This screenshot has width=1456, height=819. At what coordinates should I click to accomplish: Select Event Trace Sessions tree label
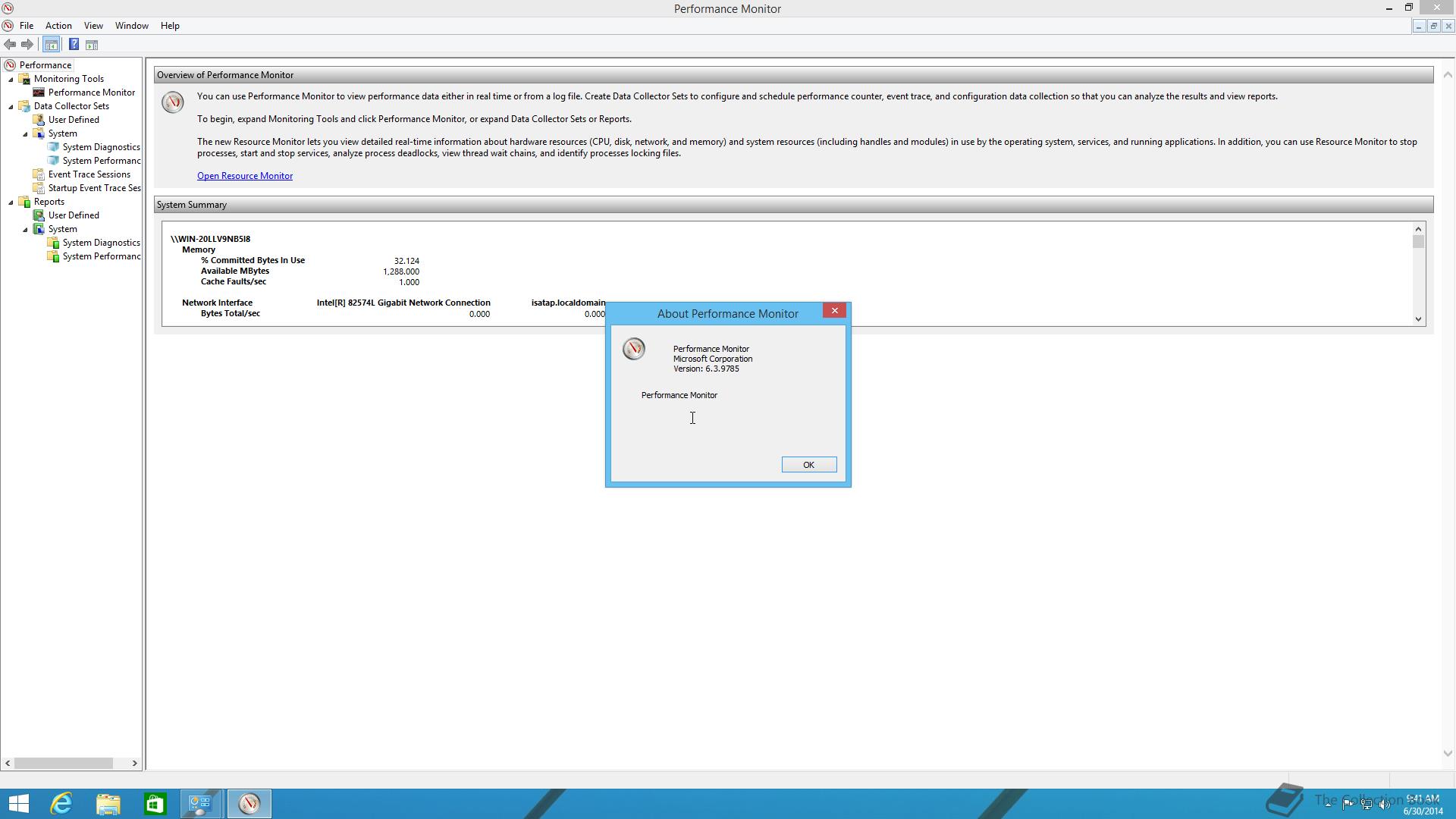[x=89, y=174]
